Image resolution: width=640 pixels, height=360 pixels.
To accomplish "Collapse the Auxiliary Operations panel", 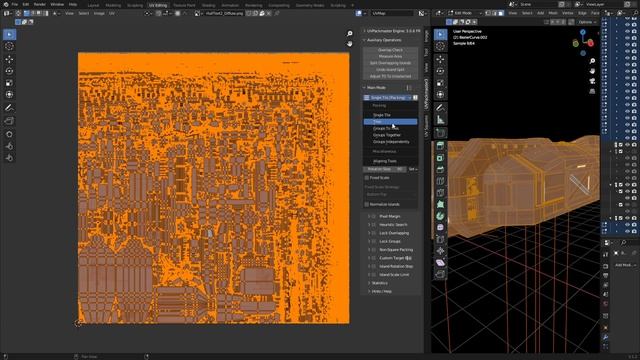I will pyautogui.click(x=364, y=40).
